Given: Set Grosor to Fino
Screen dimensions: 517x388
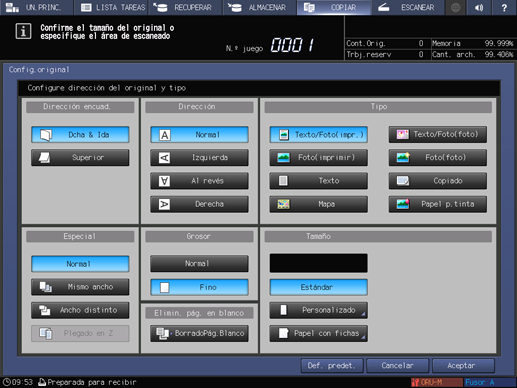Looking at the screenshot, I should (x=199, y=287).
